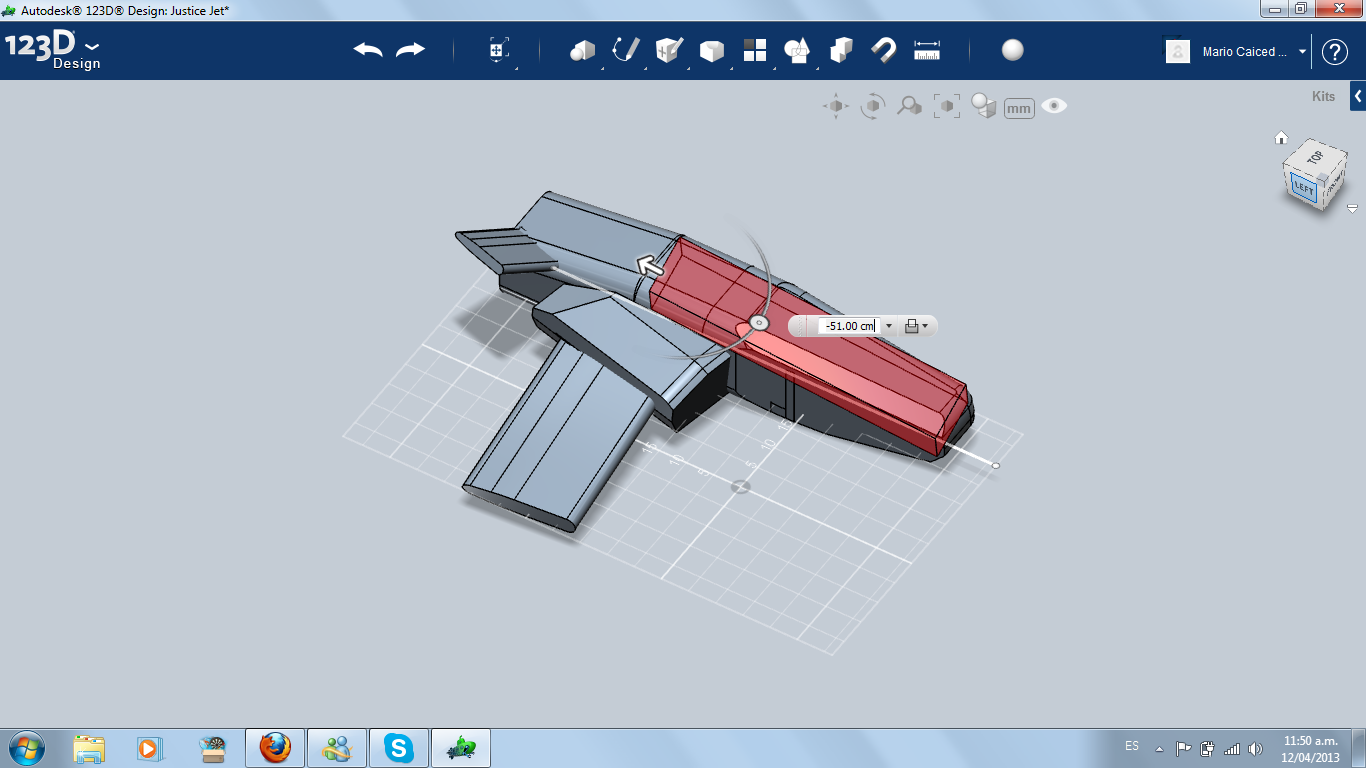Image resolution: width=1366 pixels, height=768 pixels.
Task: Launch Windows Media Player from taskbar
Action: click(x=150, y=748)
